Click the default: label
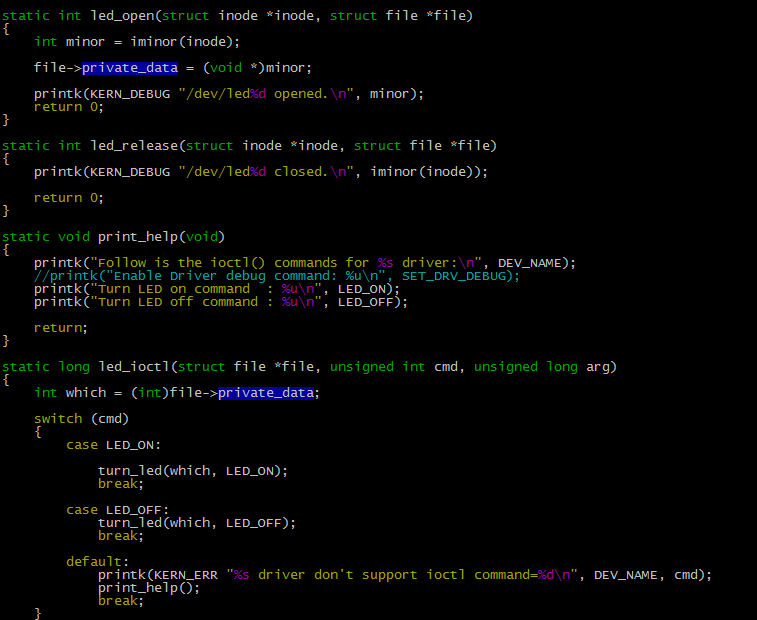This screenshot has height=620, width=757. (98, 562)
